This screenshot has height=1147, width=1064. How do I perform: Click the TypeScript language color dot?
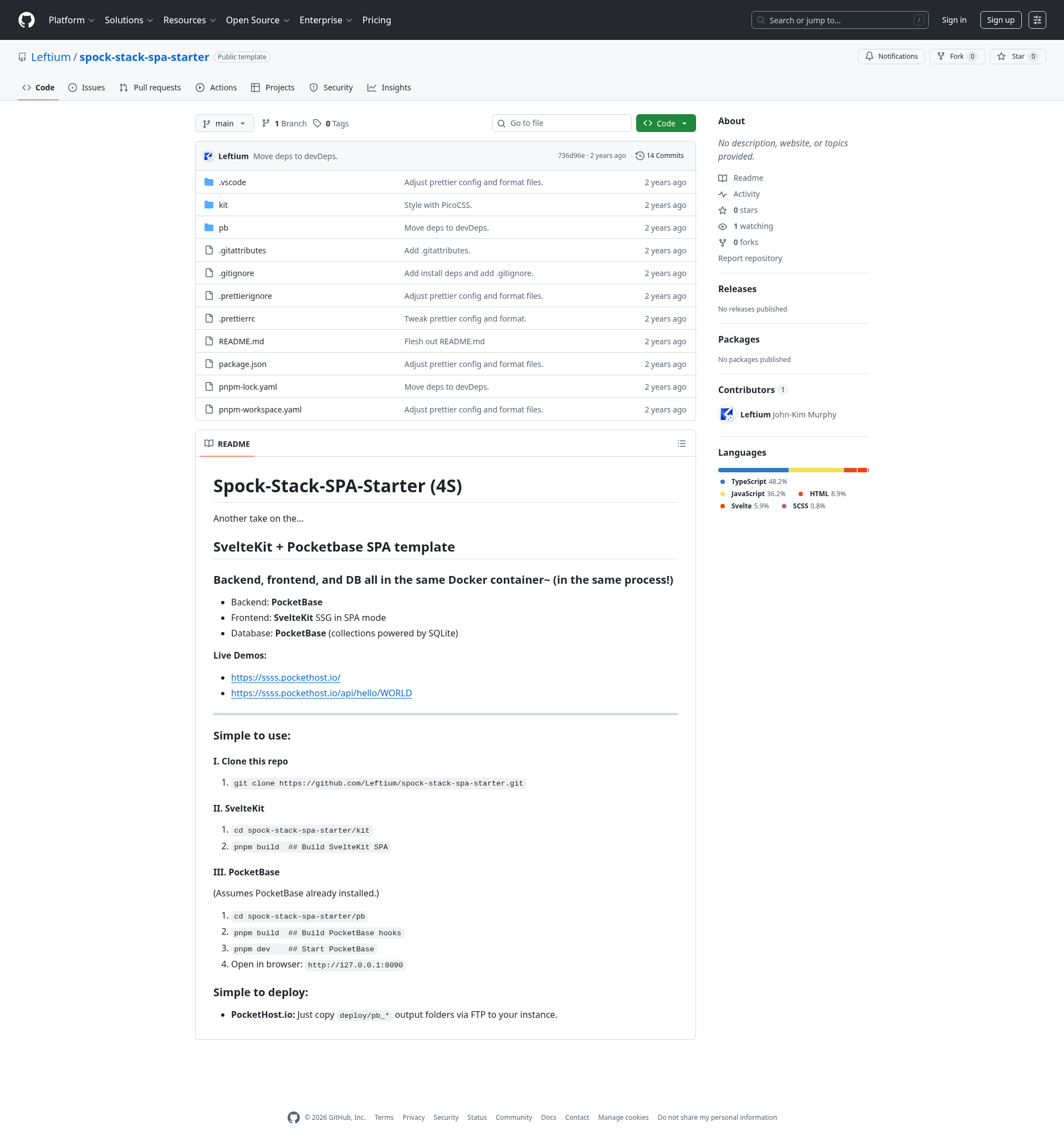(x=723, y=482)
